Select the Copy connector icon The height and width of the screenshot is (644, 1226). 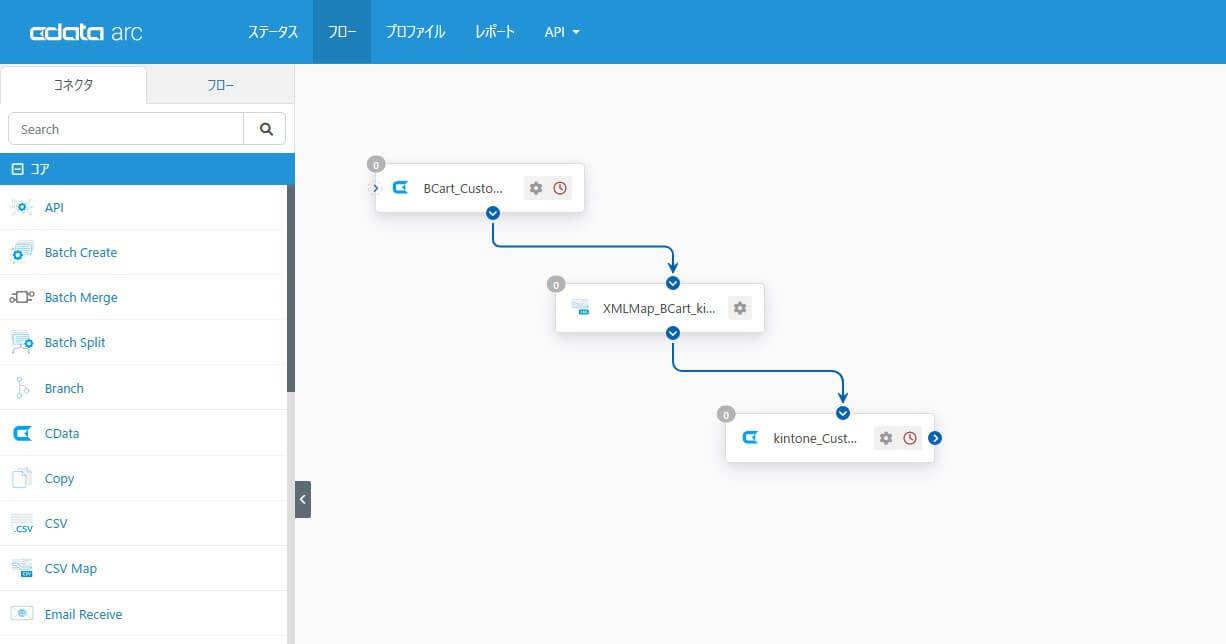click(x=22, y=478)
